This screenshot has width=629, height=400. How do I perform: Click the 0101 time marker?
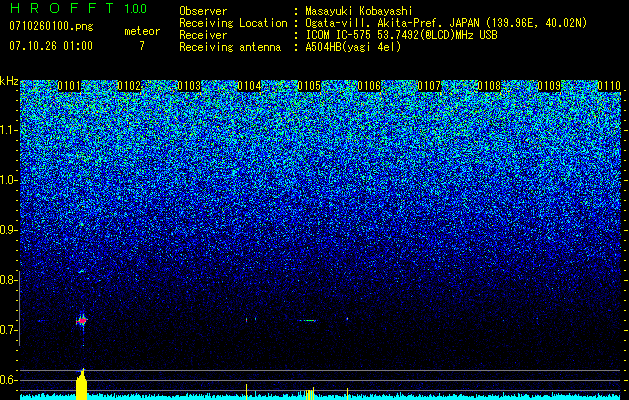click(69, 86)
